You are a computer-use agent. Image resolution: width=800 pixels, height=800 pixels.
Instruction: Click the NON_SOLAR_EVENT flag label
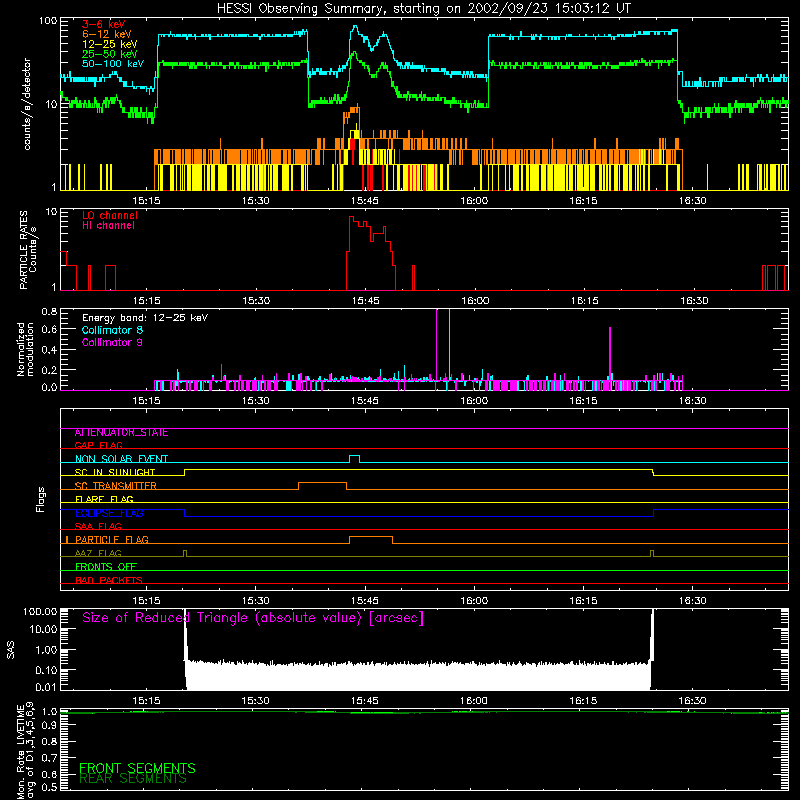[x=121, y=459]
